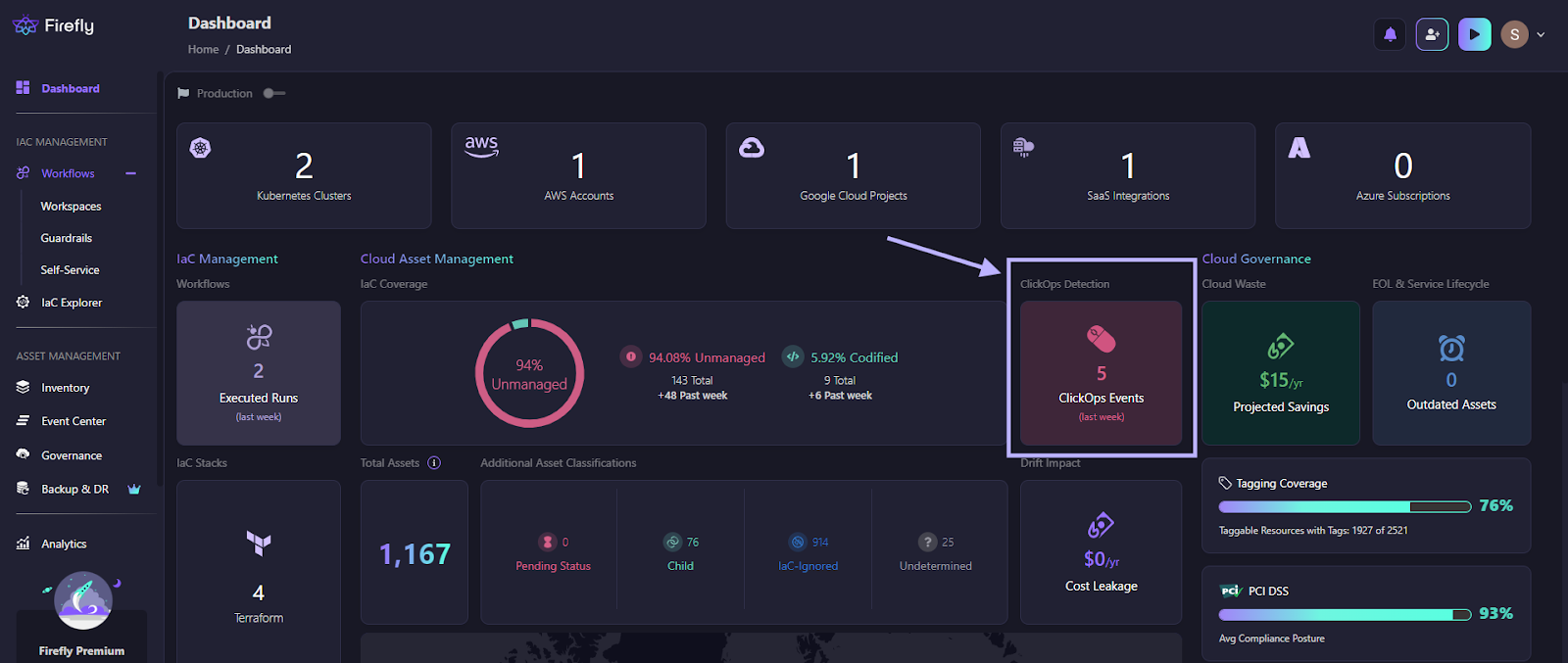
Task: Open the AWS Accounts card
Action: (578, 175)
